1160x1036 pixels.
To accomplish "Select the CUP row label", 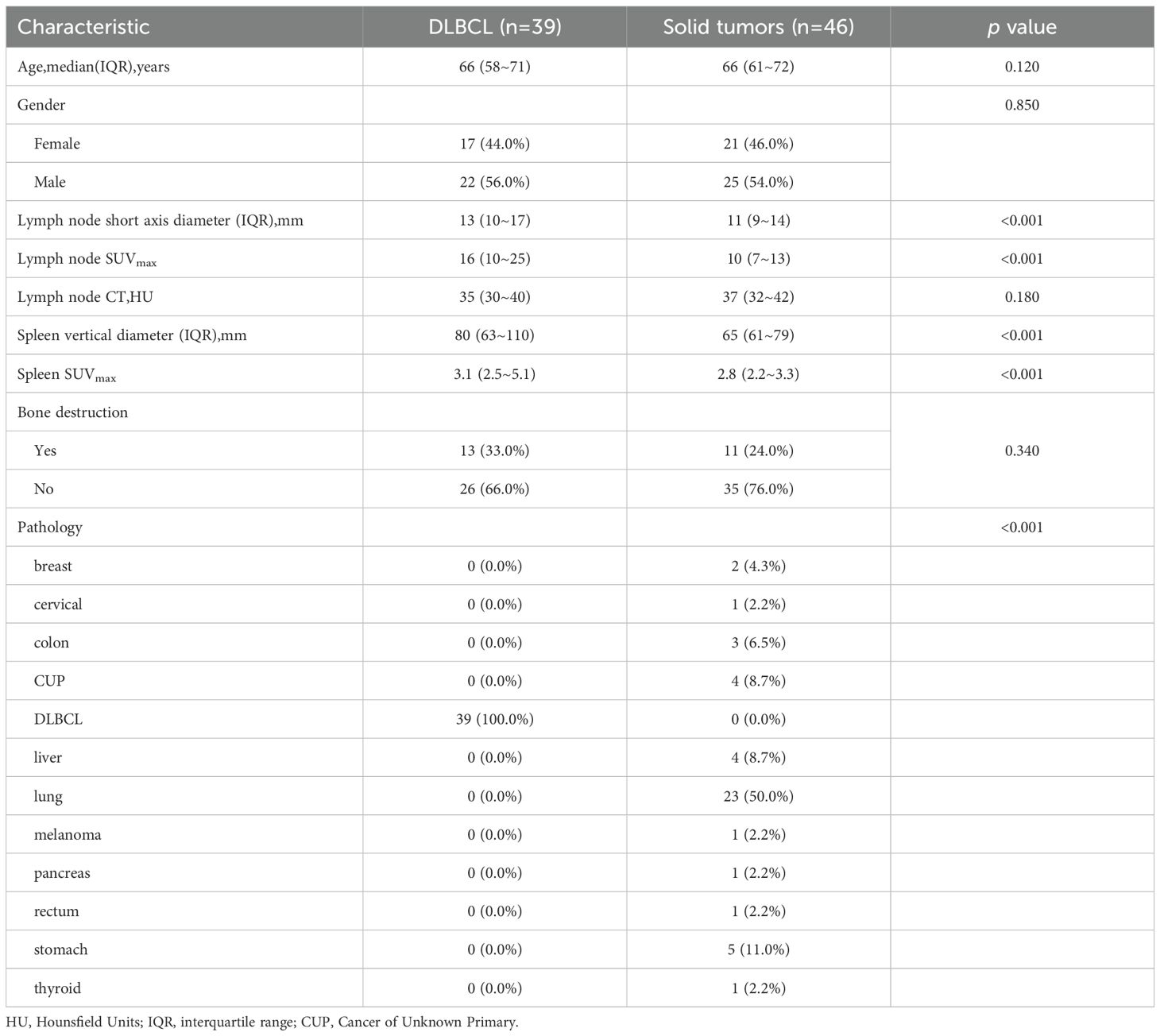I will click(x=49, y=681).
